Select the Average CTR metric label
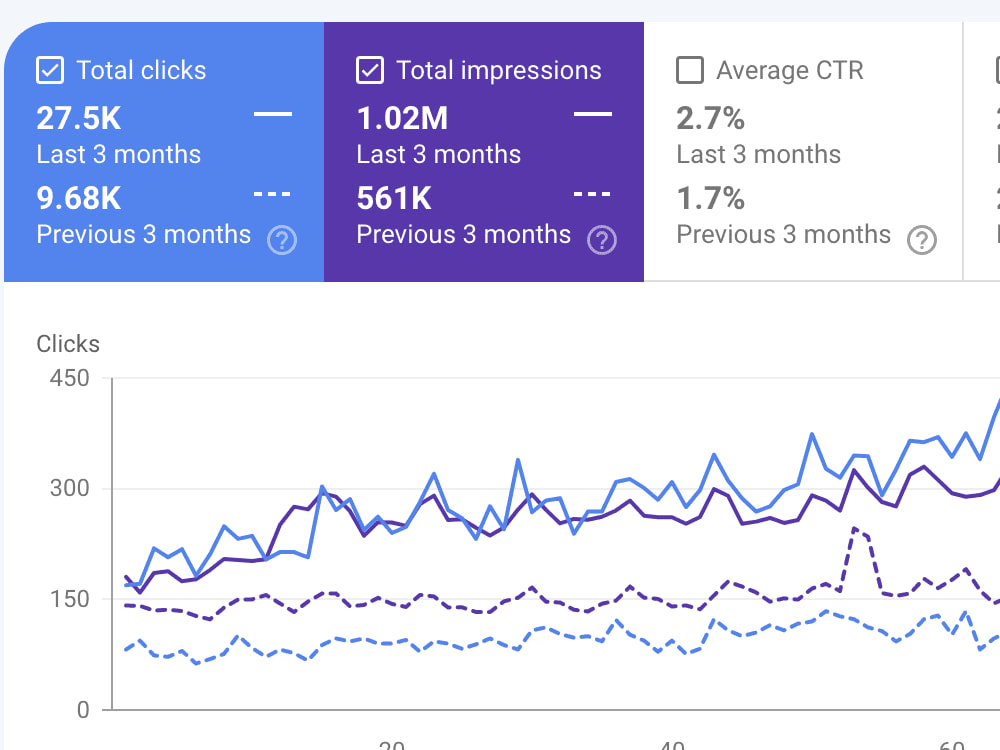 pyautogui.click(x=790, y=70)
